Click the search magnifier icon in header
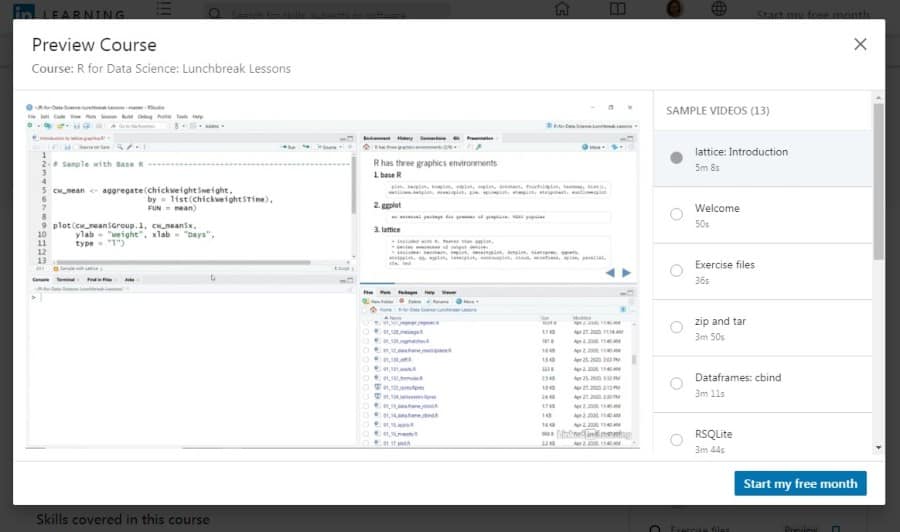 [214, 13]
